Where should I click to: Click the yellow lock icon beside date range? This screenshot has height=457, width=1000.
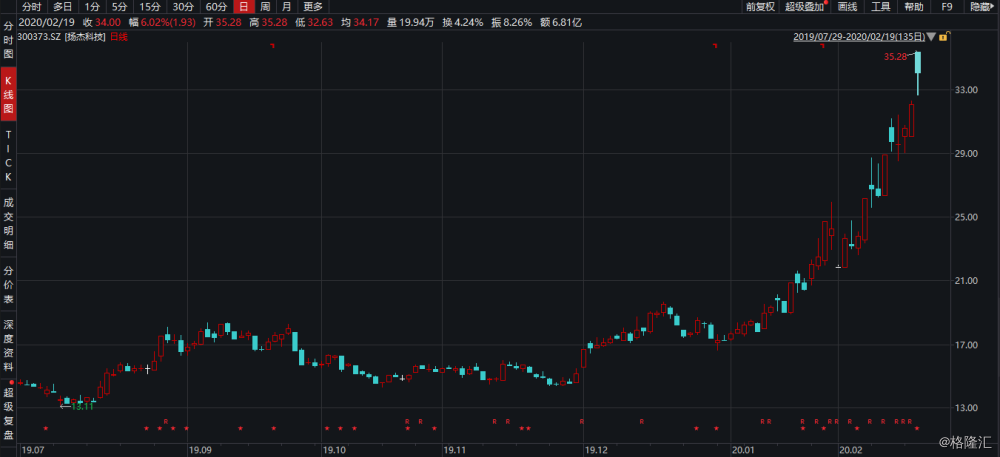click(x=943, y=37)
